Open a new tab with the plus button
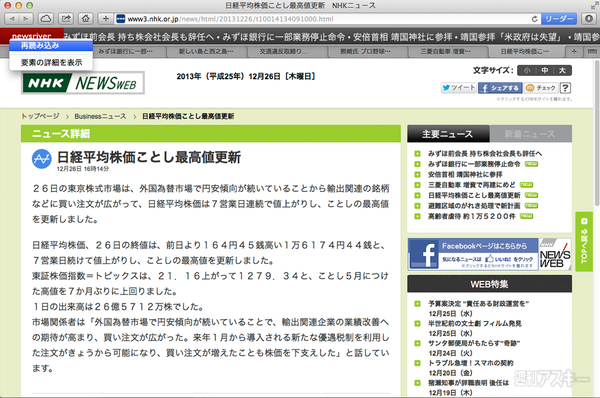Screen dimensions: 600x398 point(574,51)
